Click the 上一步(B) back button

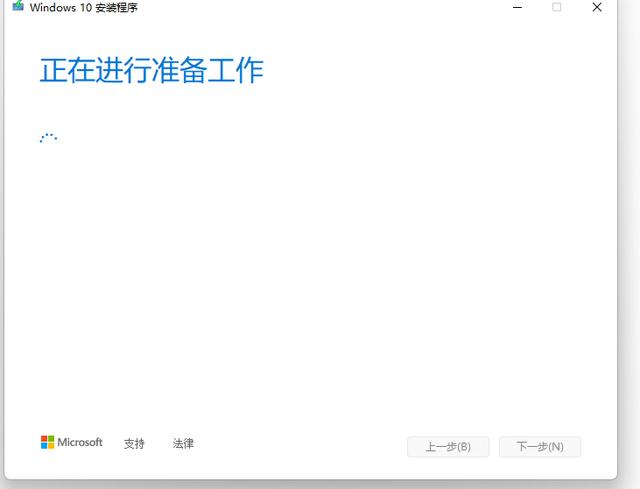click(448, 447)
